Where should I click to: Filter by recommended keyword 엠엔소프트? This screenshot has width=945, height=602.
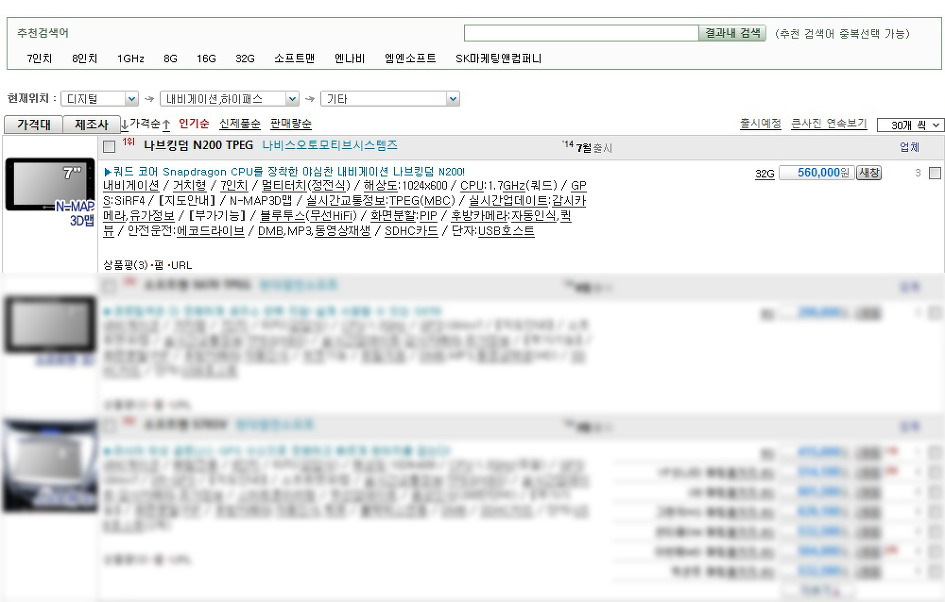point(410,58)
